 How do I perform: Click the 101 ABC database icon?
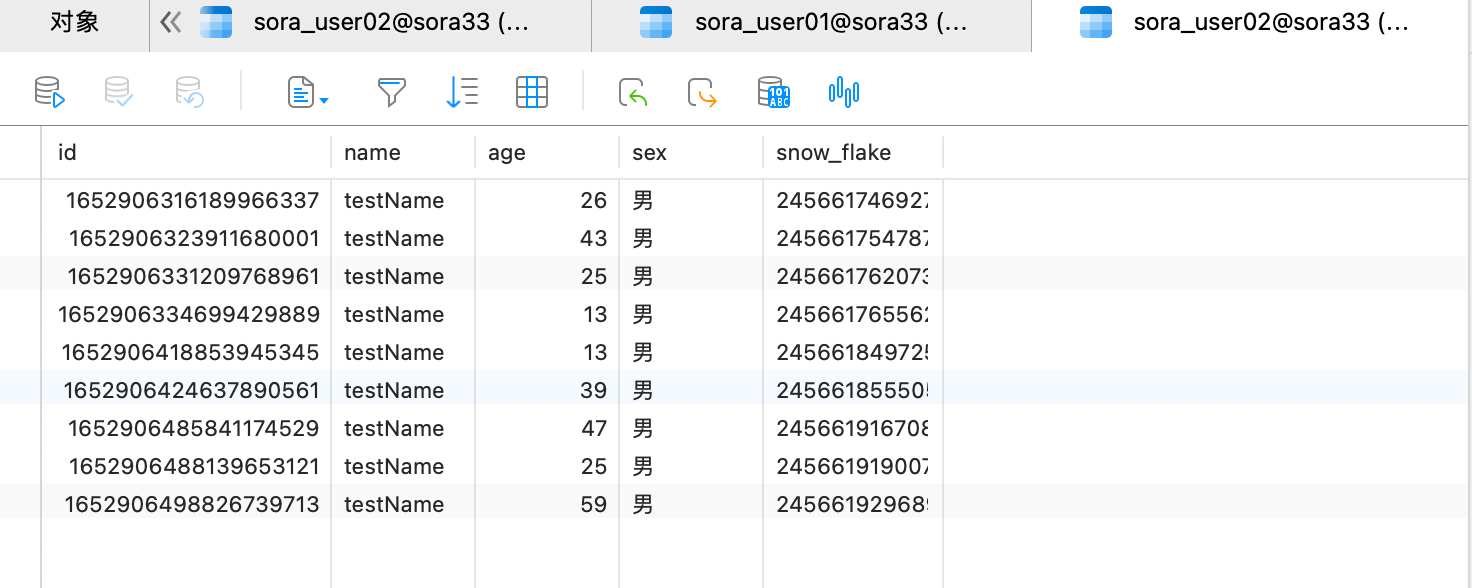click(773, 93)
